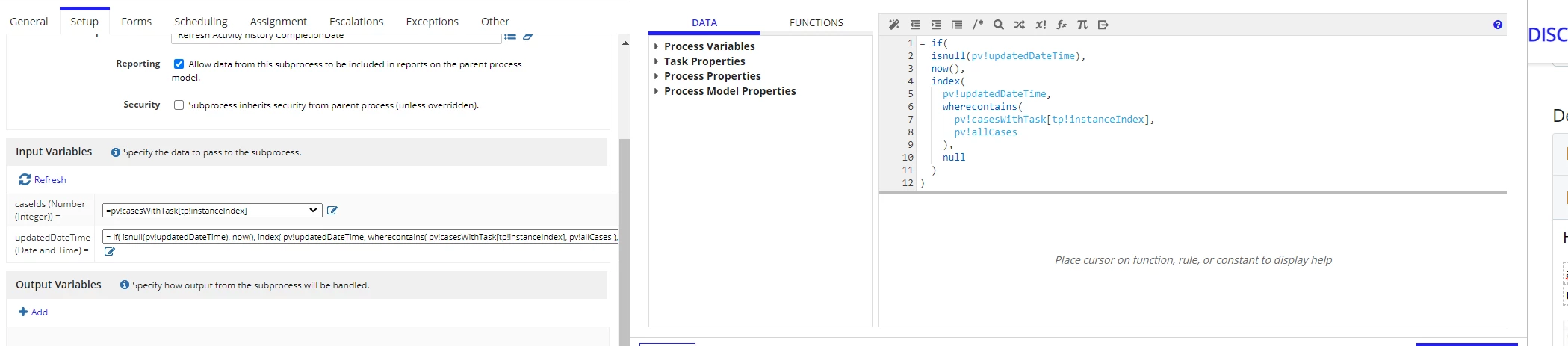Click the fx function icon
1568x346 pixels.
1061,25
